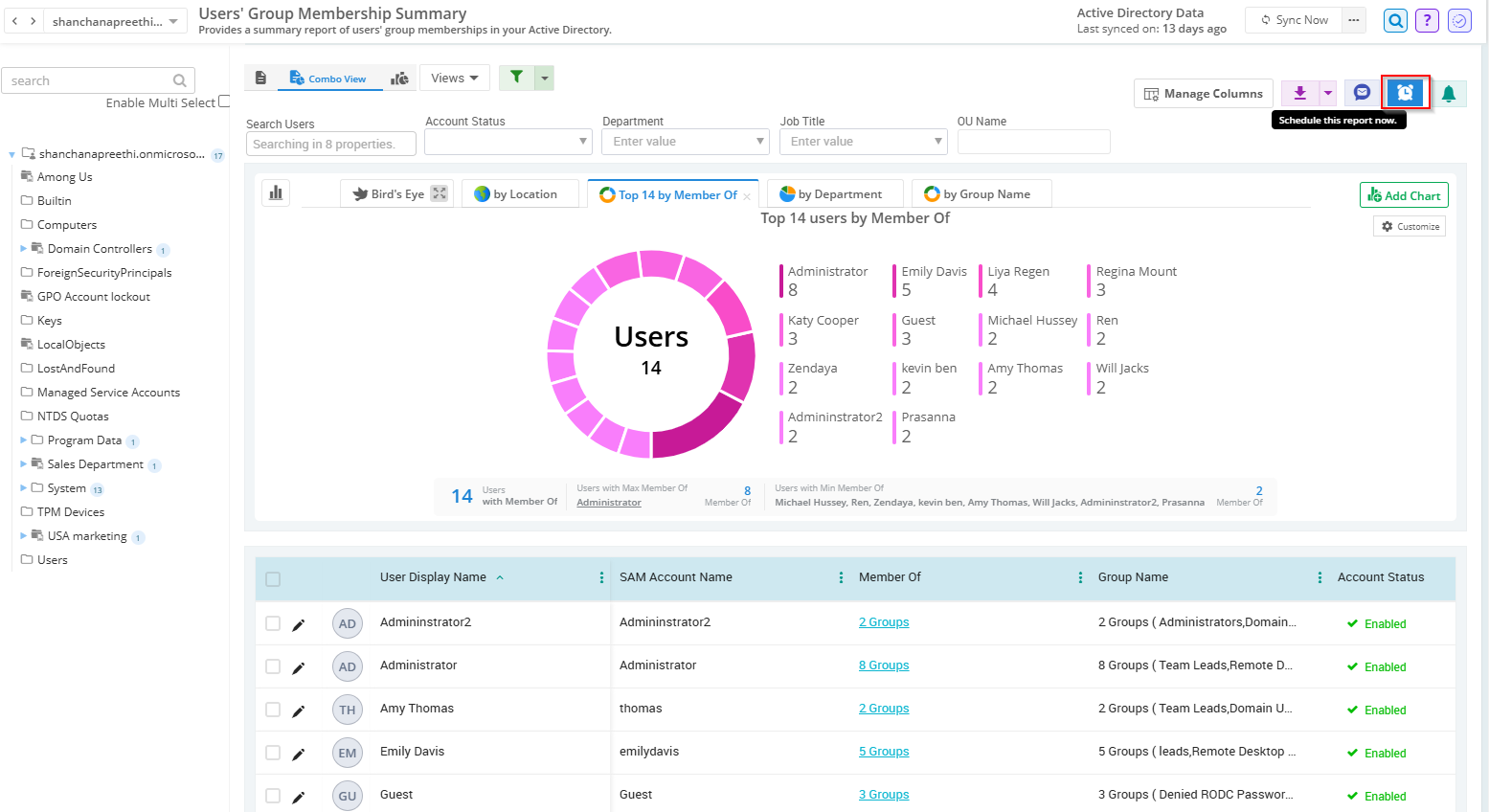Open the Views dropdown

click(454, 77)
